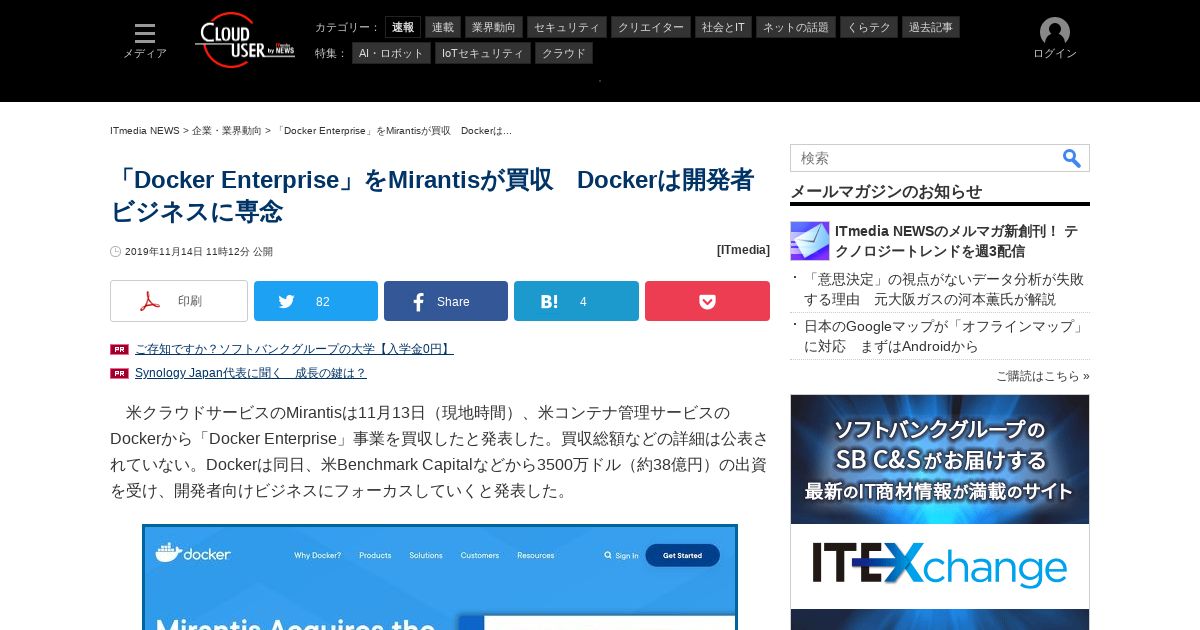Screen dimensions: 1200x630
Task: Open 日本のGoogleマップ オフラインマップ article link
Action: coord(945,336)
